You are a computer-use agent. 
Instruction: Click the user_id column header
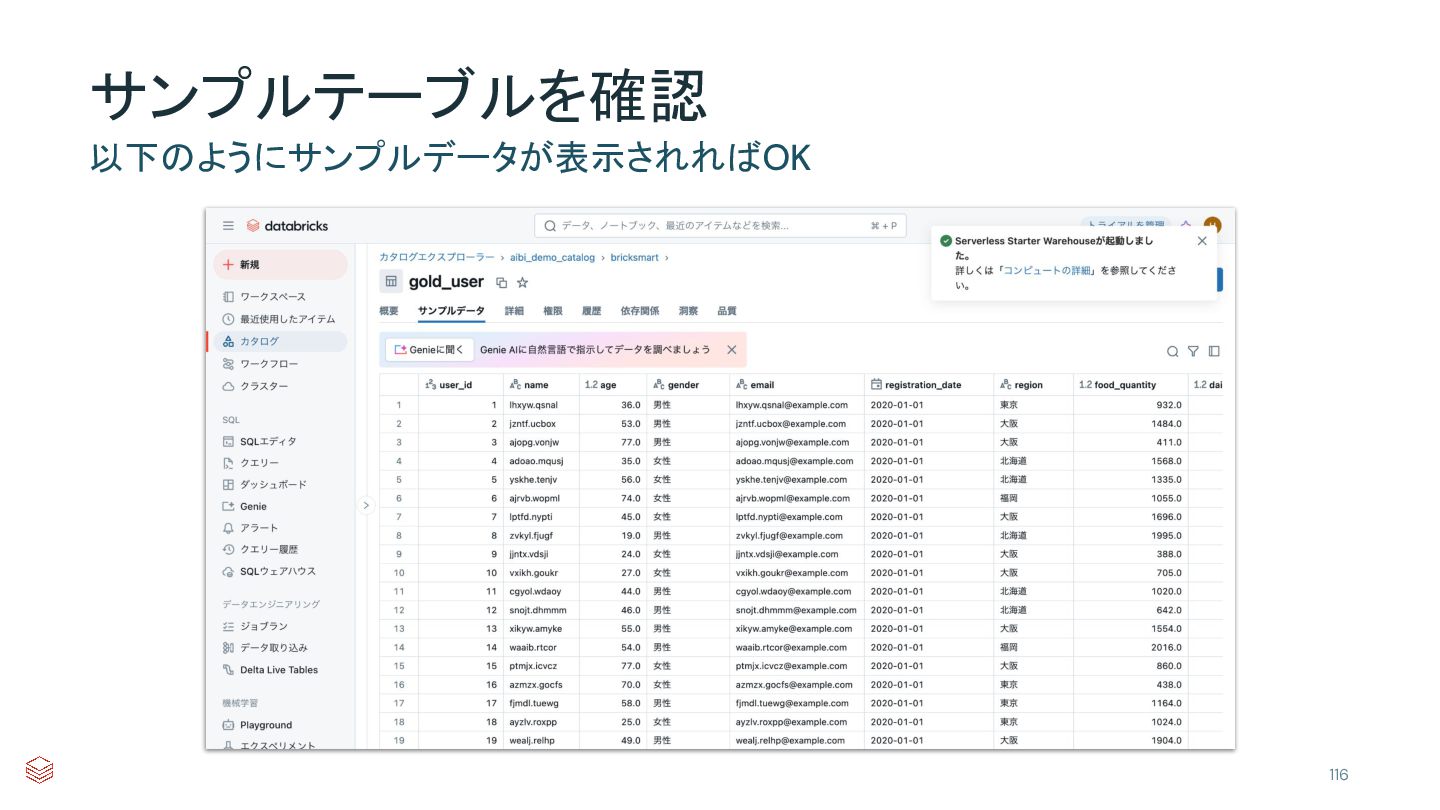pos(461,385)
